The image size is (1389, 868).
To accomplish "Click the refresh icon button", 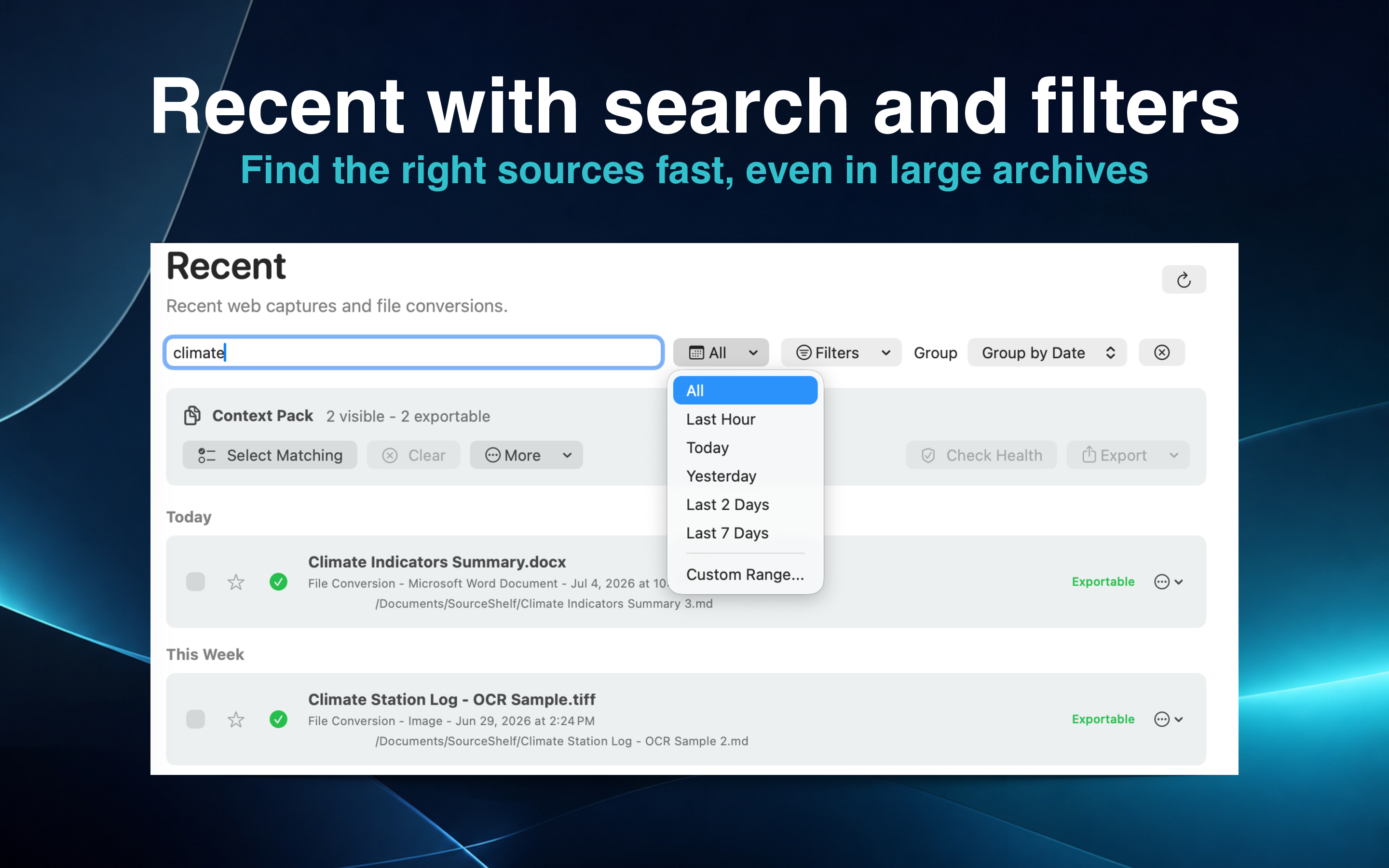I will click(1184, 280).
